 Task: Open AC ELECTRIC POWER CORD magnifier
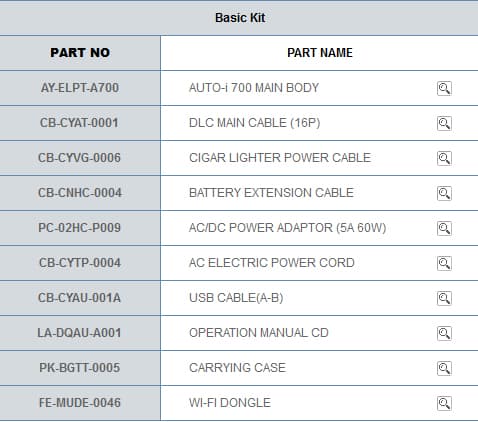[444, 263]
